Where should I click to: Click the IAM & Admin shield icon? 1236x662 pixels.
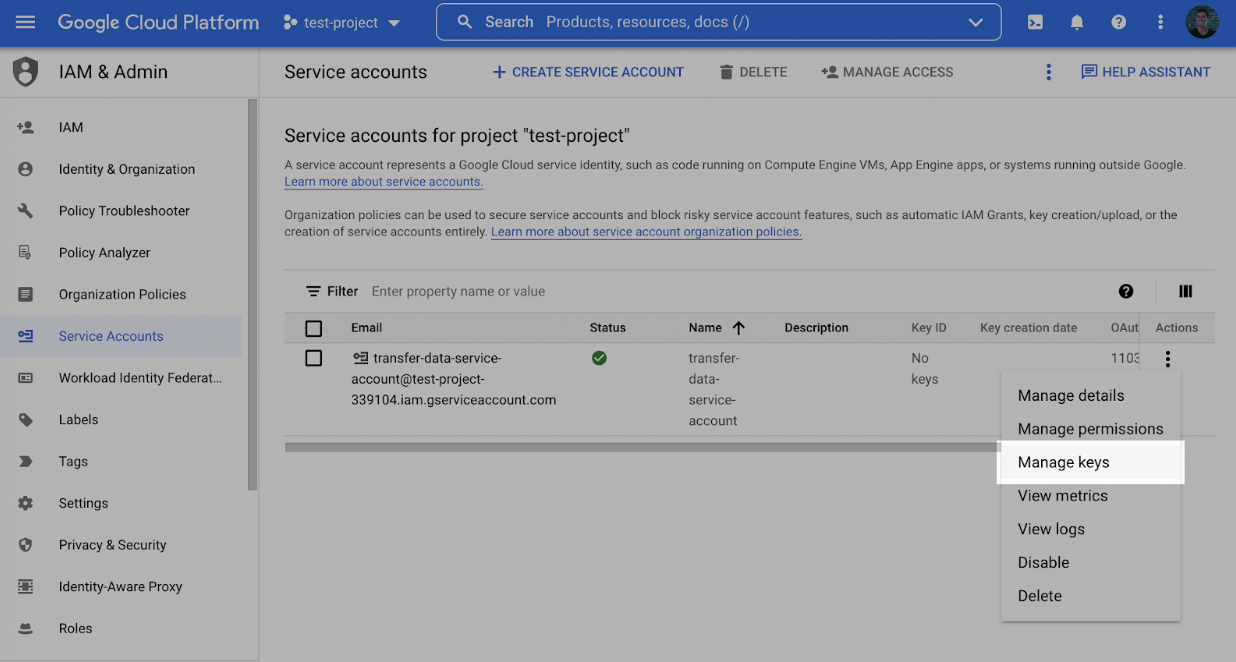coord(25,72)
